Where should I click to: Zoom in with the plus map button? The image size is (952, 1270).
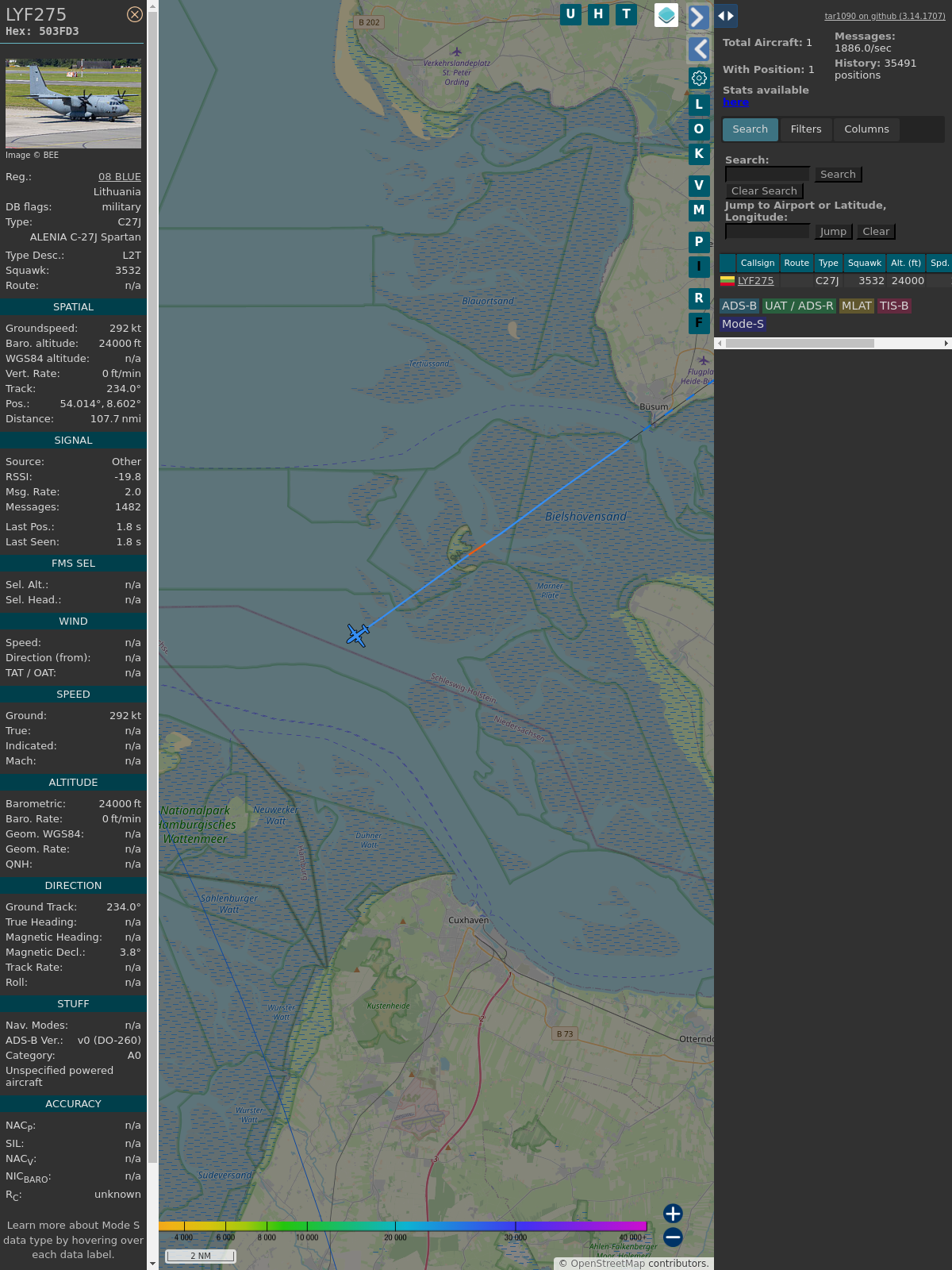pos(673,1213)
